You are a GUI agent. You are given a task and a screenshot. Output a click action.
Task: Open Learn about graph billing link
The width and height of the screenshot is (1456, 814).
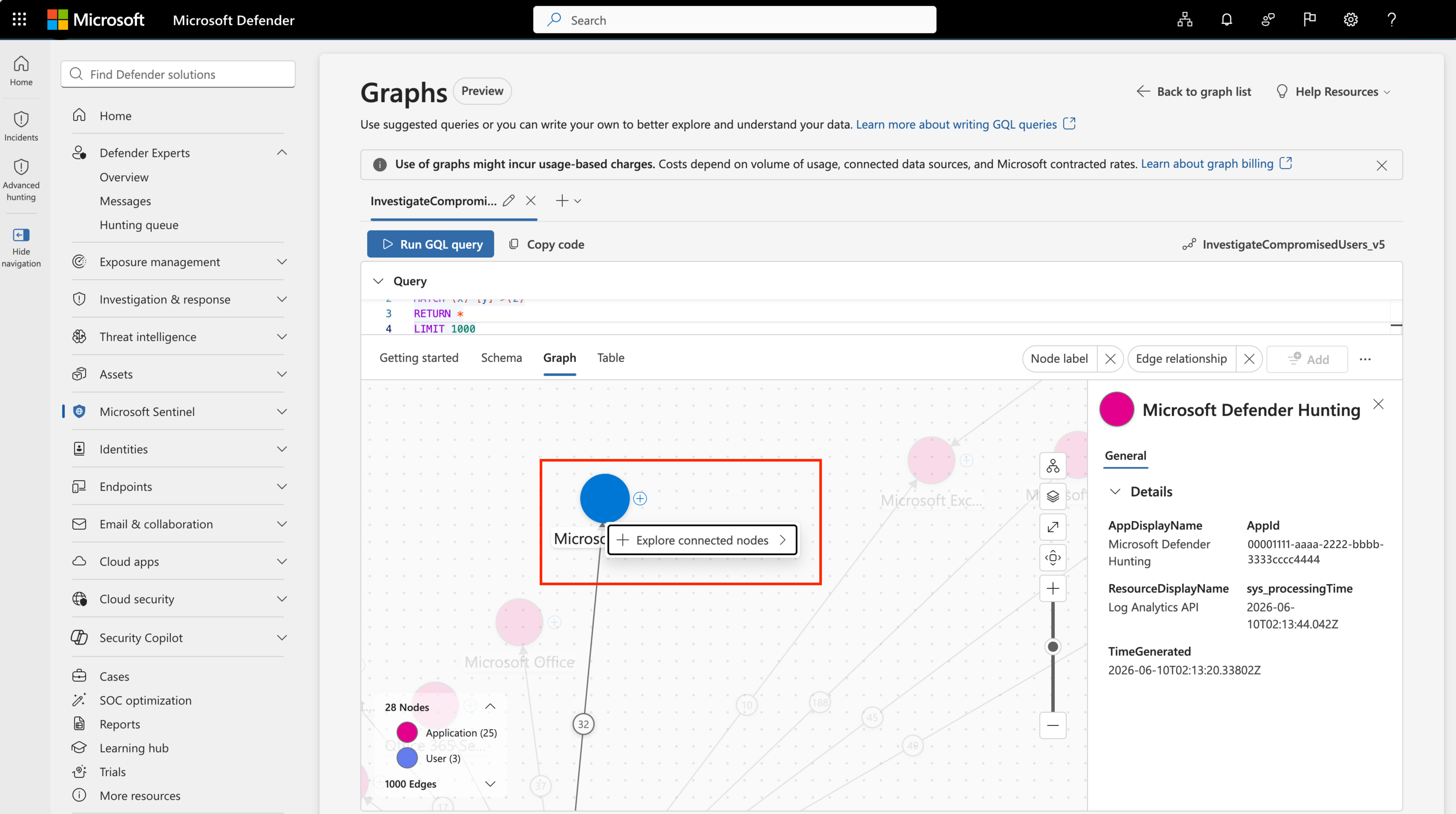pos(1216,164)
